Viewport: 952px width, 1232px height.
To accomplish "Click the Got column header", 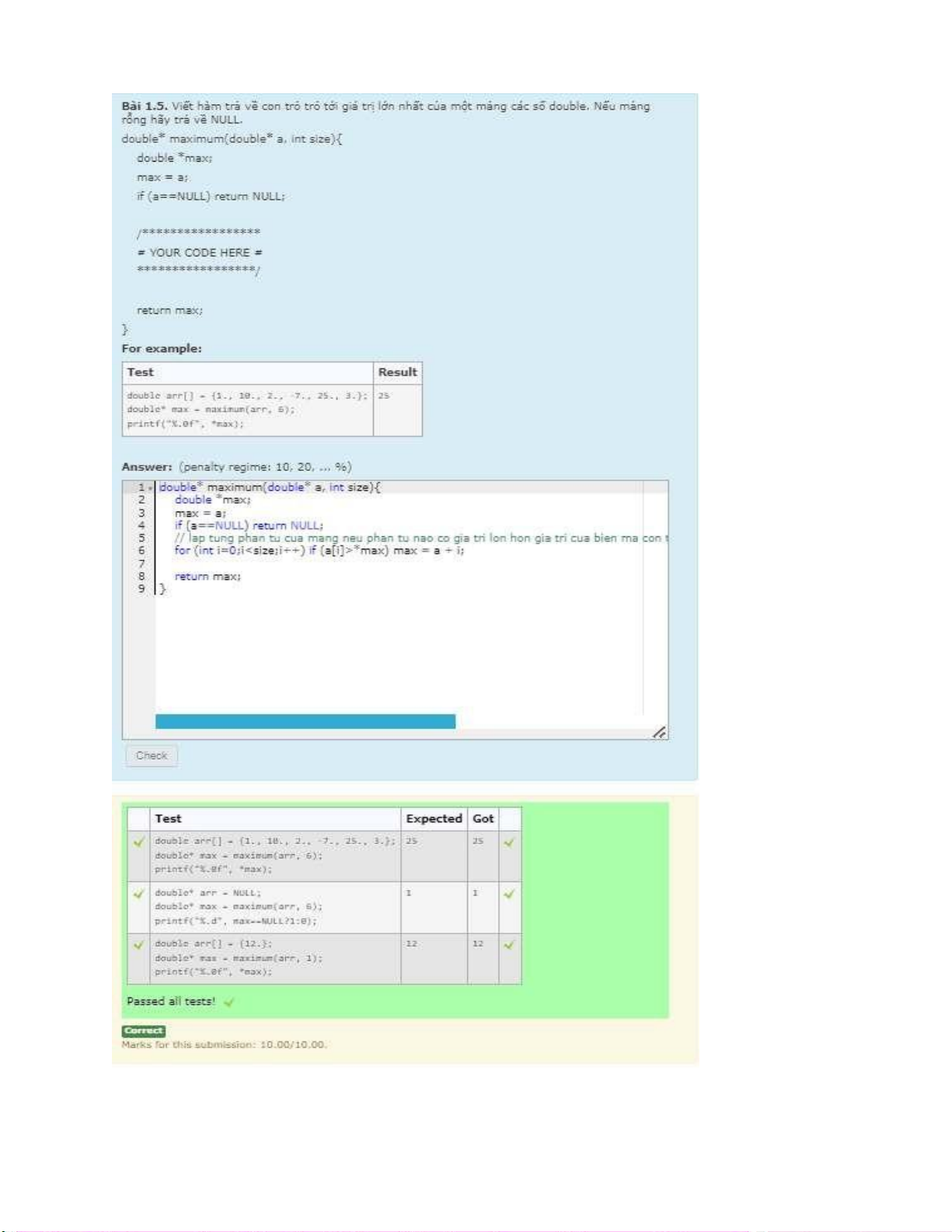I will point(483,818).
